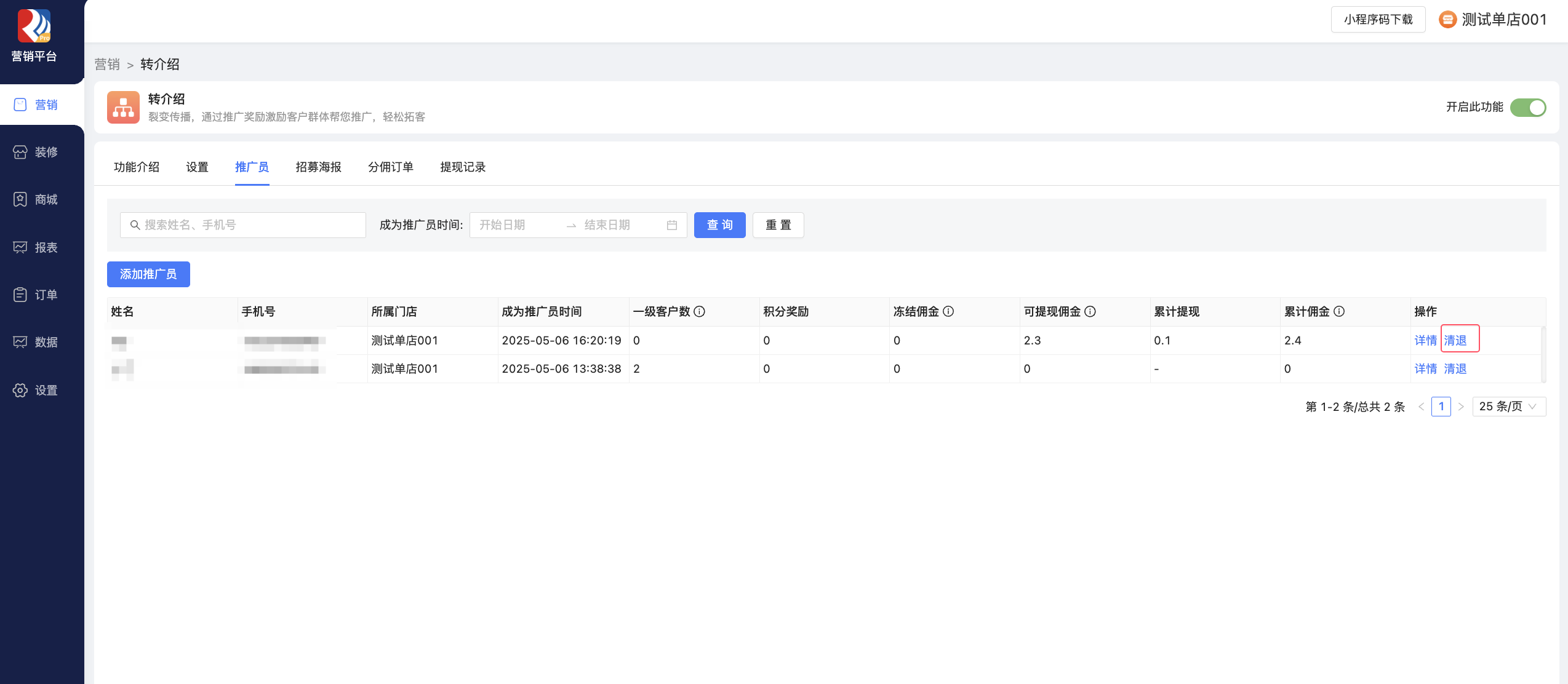Click the 添加推广员 button
Viewport: 1568px width, 684px height.
point(148,274)
